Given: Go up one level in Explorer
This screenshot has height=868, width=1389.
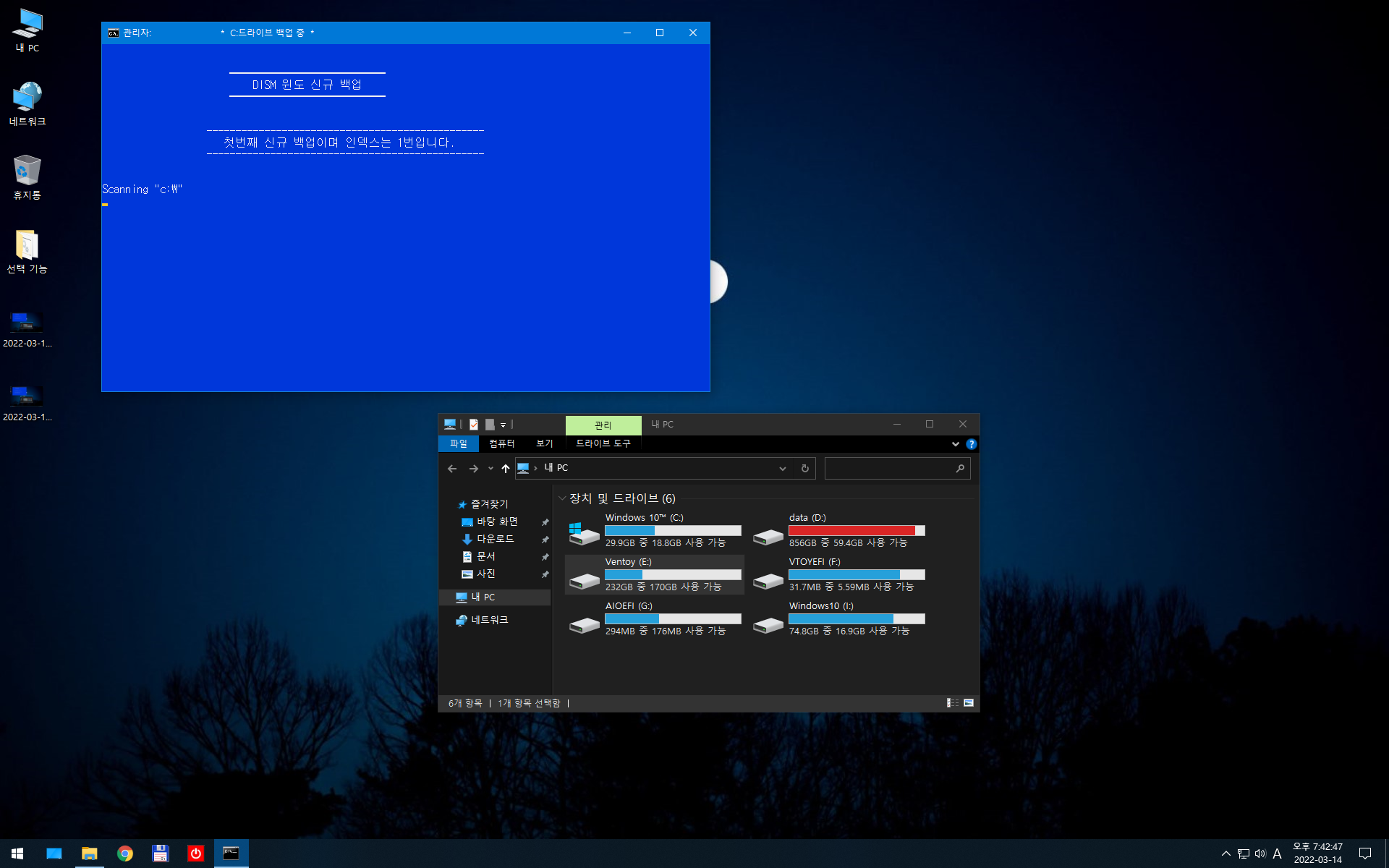Looking at the screenshot, I should click(506, 469).
